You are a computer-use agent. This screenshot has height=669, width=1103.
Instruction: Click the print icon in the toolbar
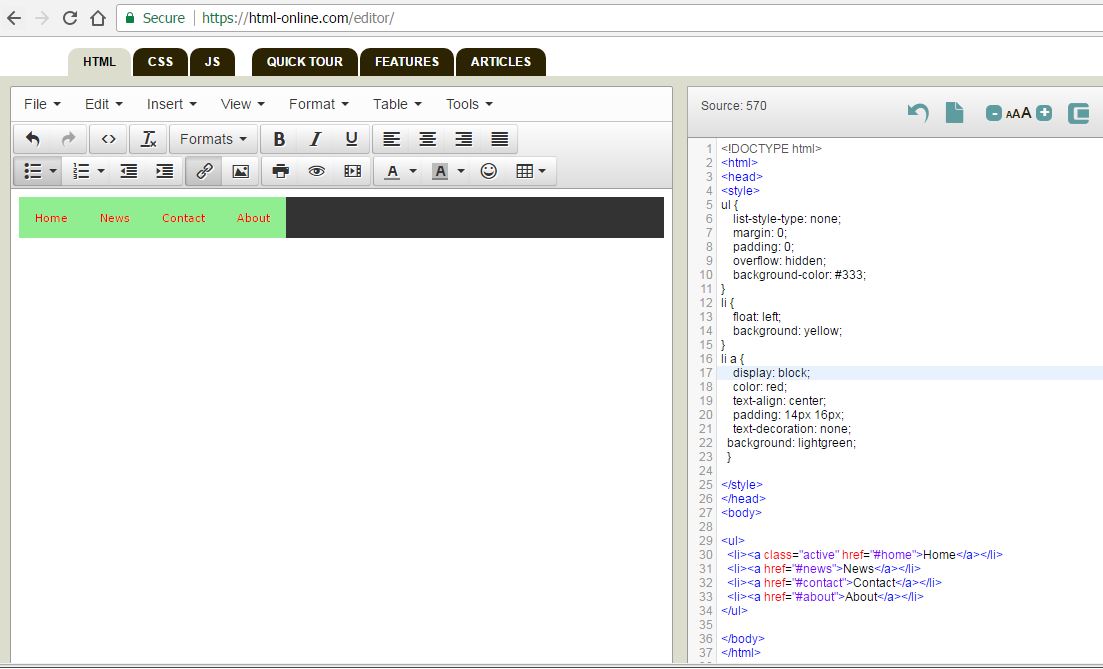[x=281, y=171]
